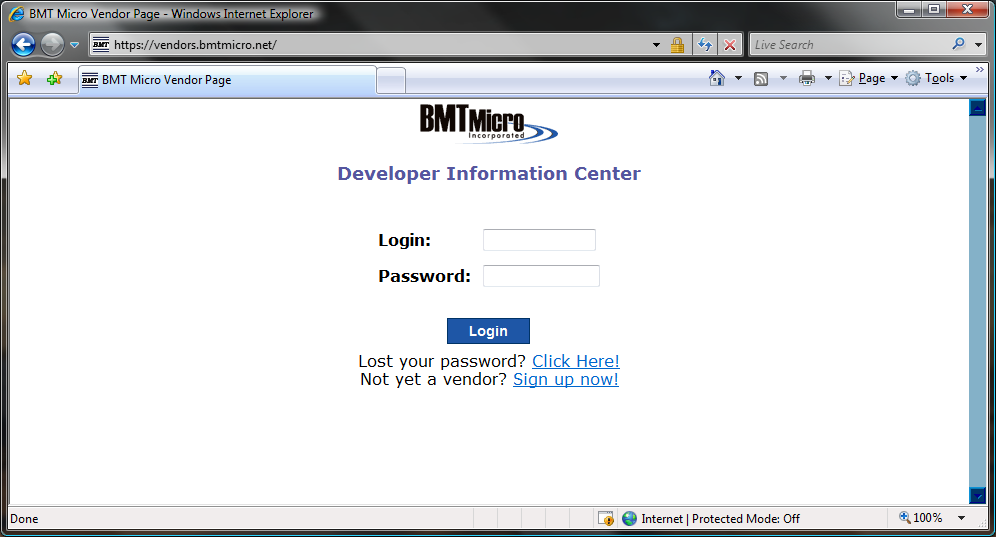Open the Page menu

tap(868, 78)
